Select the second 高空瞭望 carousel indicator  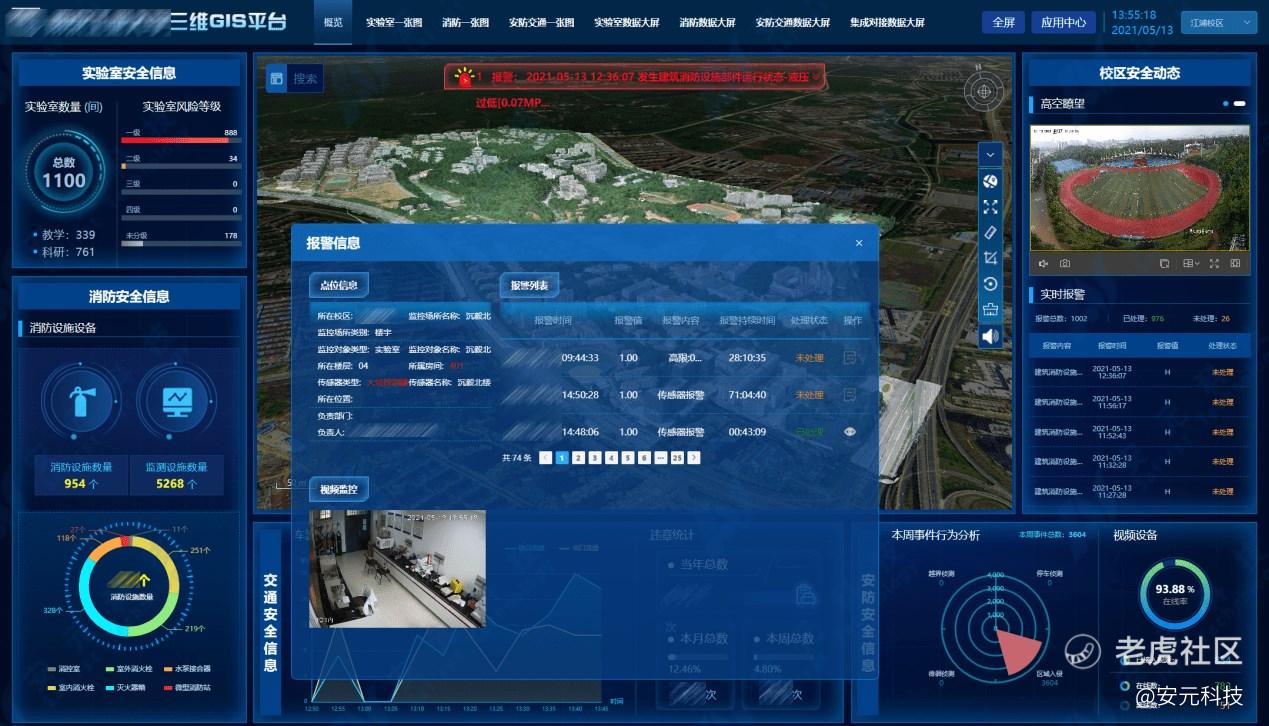(1240, 103)
